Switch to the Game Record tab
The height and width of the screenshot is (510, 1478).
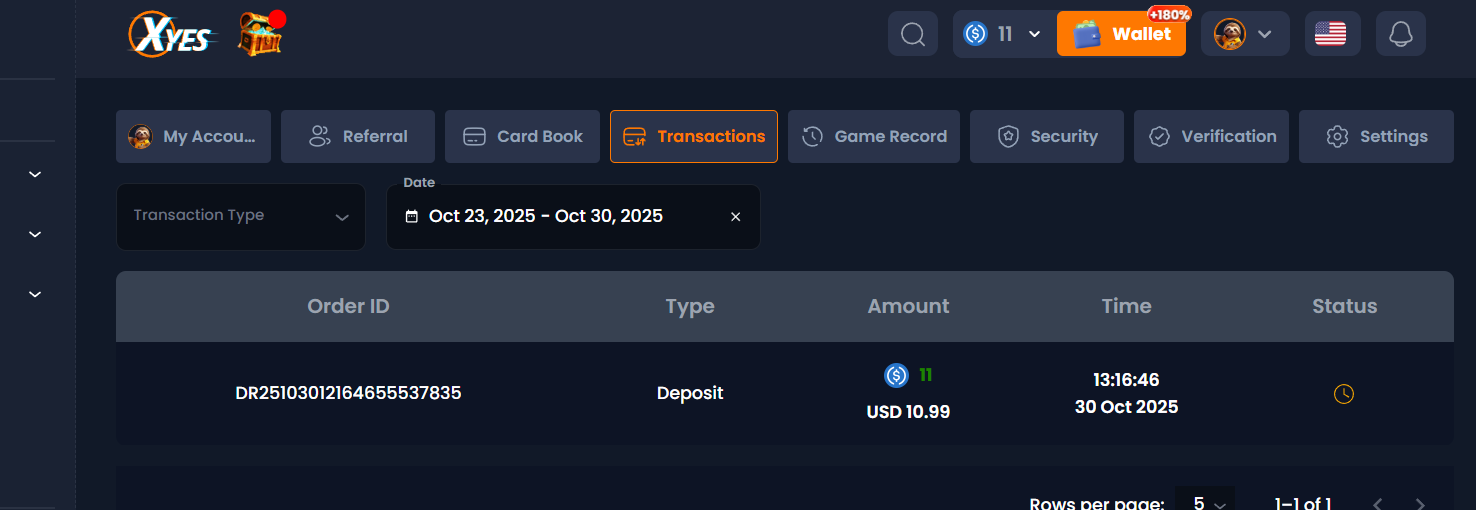pyautogui.click(x=874, y=137)
